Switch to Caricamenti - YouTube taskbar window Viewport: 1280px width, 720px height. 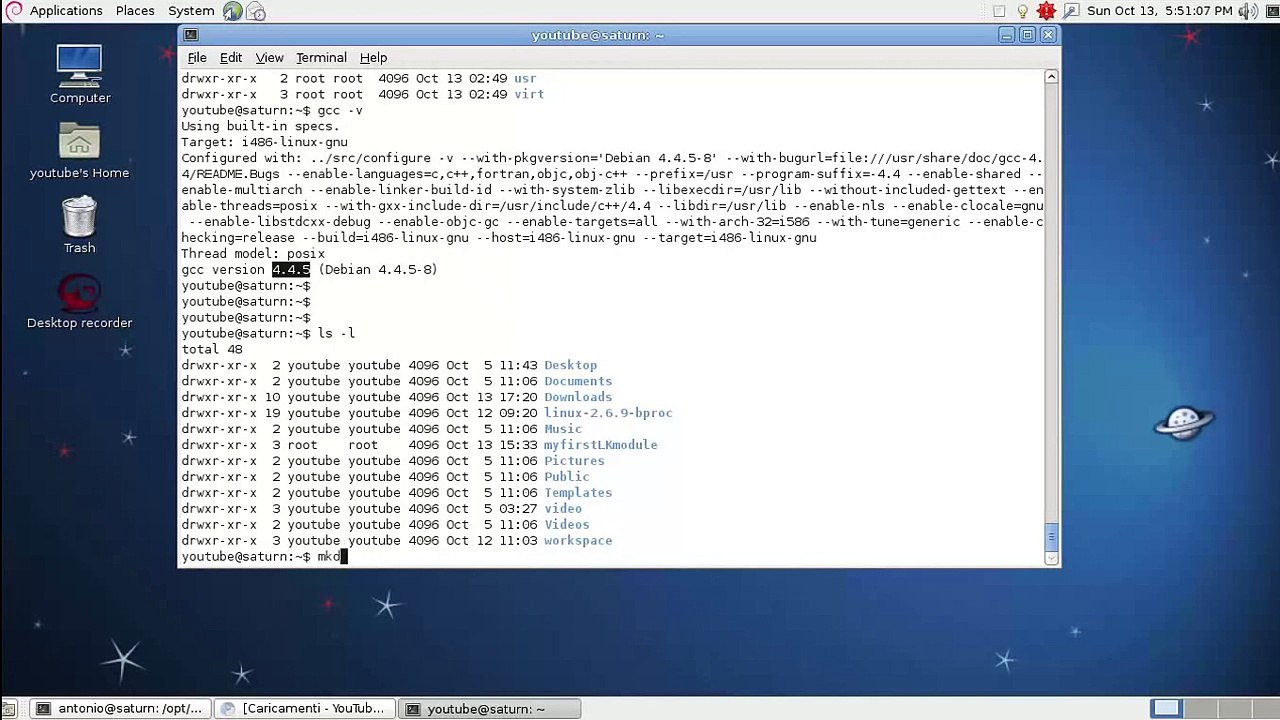(x=304, y=709)
